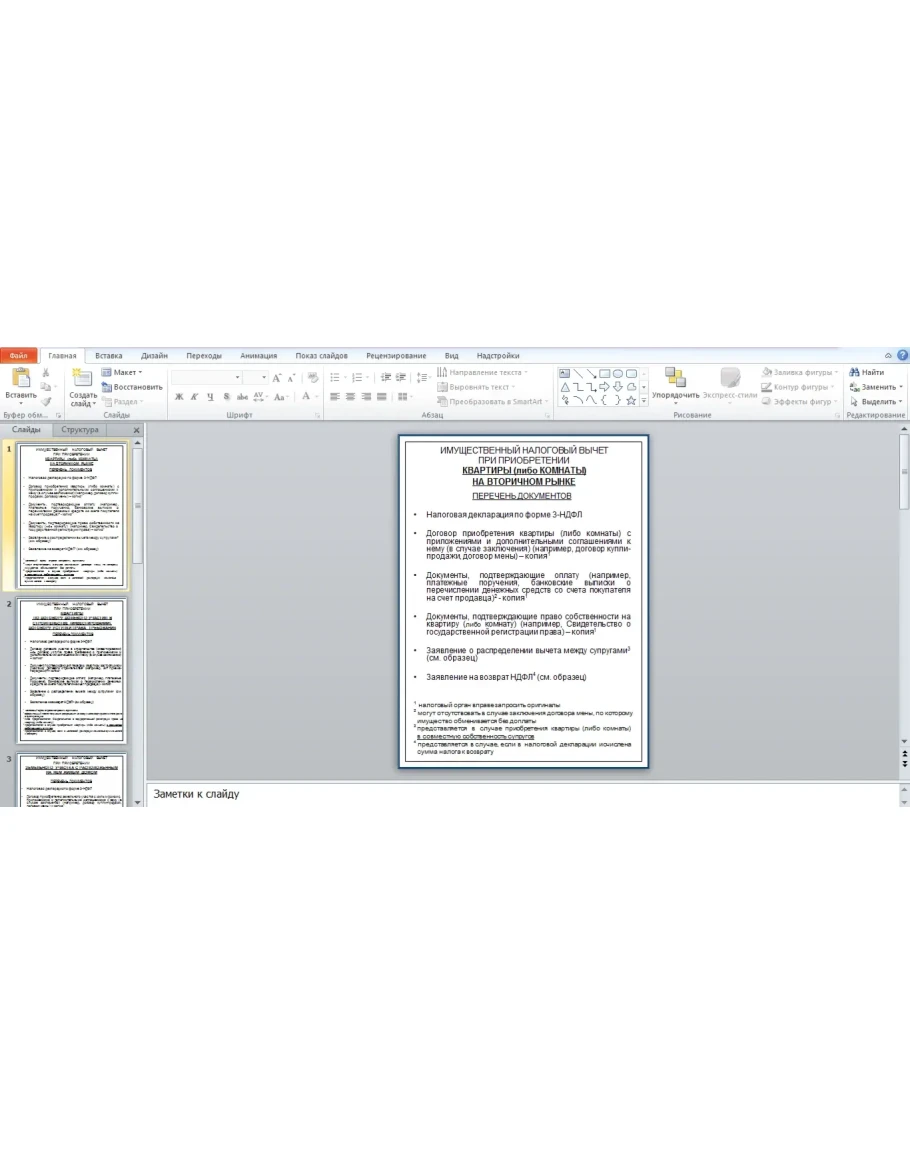Open the Layout (Макет) dropdown
910x1155 pixels.
pyautogui.click(x=122, y=372)
